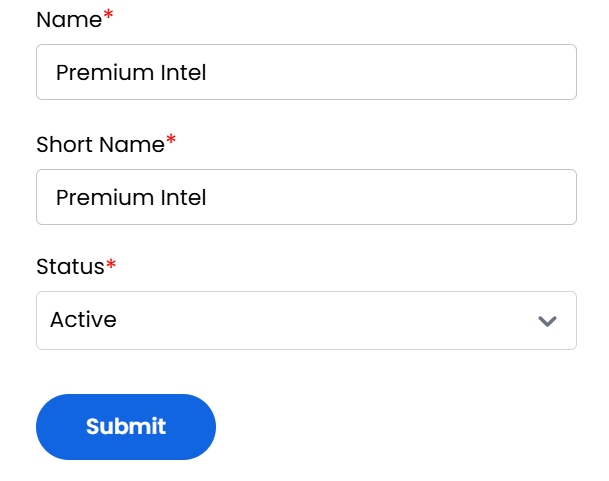Click the red asterisk beside Name
The width and height of the screenshot is (609, 481).
[108, 17]
